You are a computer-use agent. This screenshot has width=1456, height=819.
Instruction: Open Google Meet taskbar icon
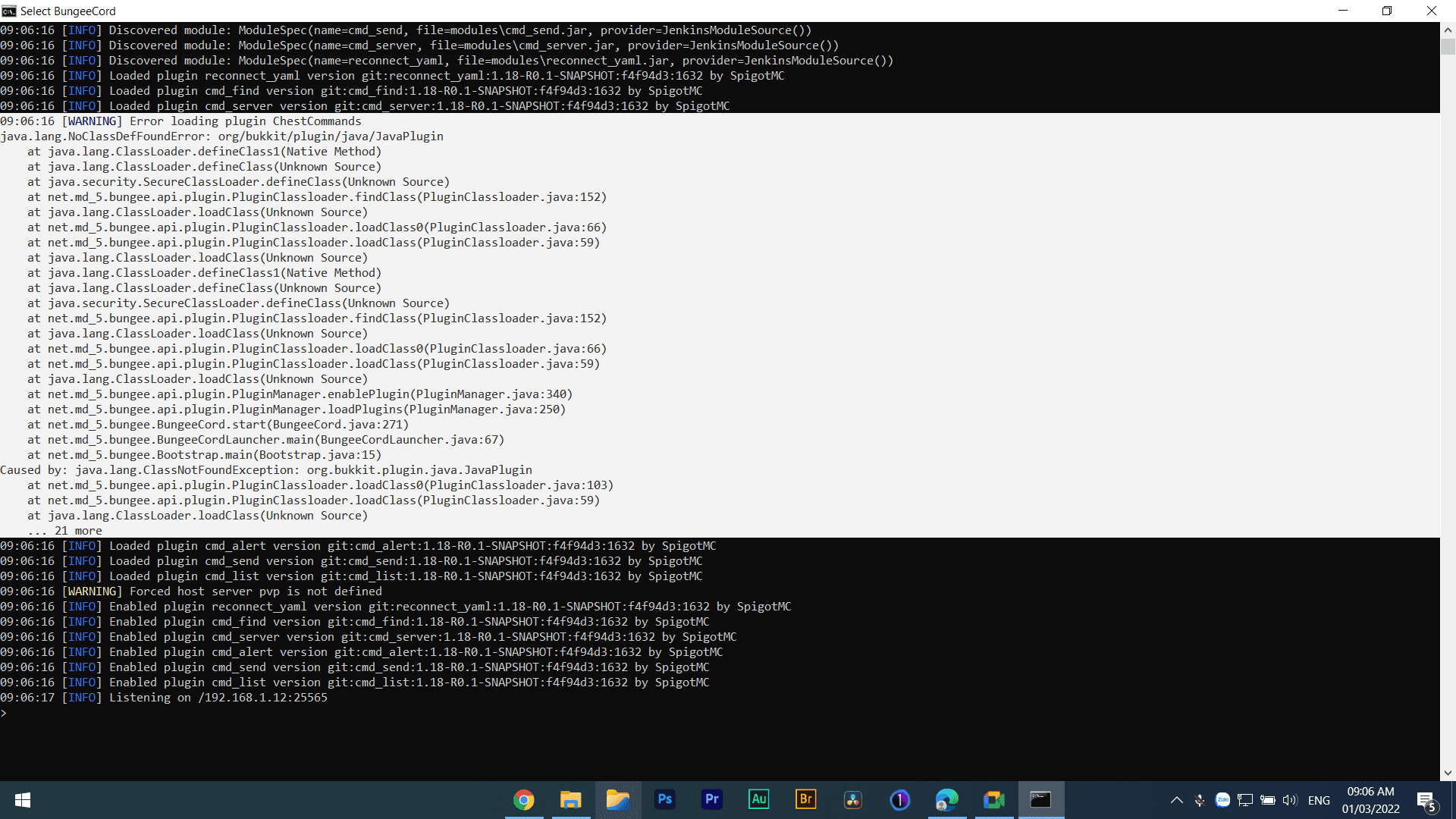click(994, 800)
